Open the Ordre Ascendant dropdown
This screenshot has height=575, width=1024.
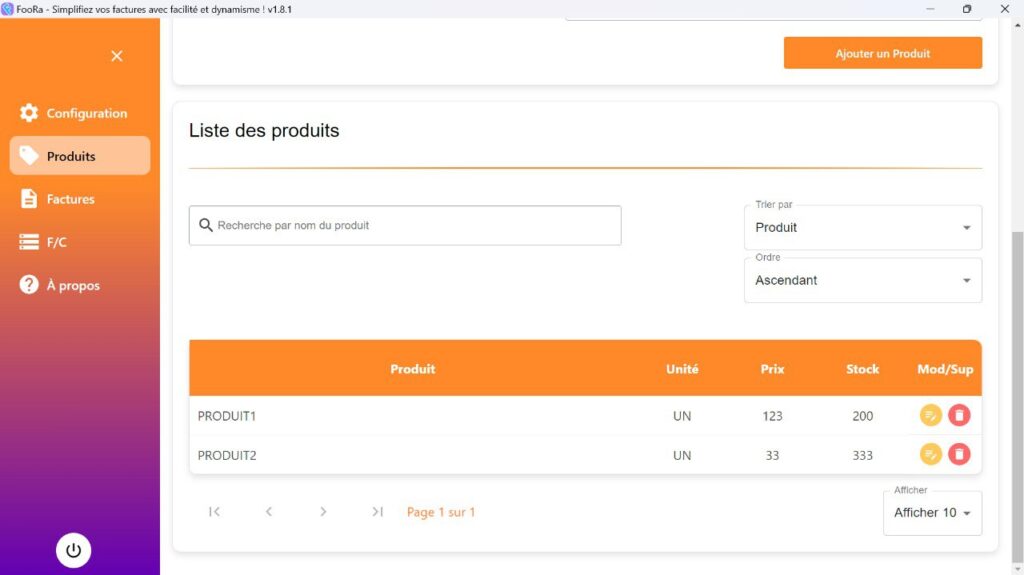[863, 280]
